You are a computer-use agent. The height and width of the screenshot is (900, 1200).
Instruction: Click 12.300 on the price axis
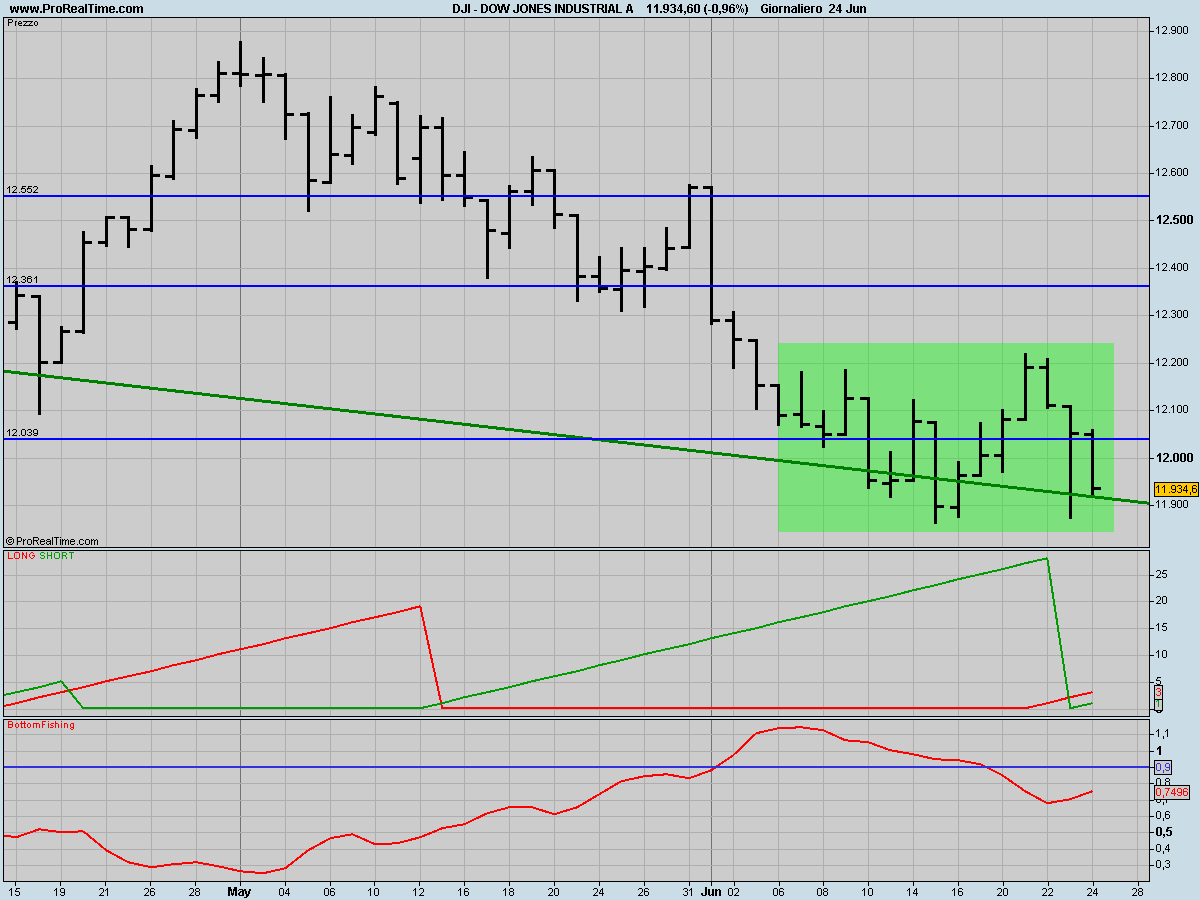[x=1172, y=314]
